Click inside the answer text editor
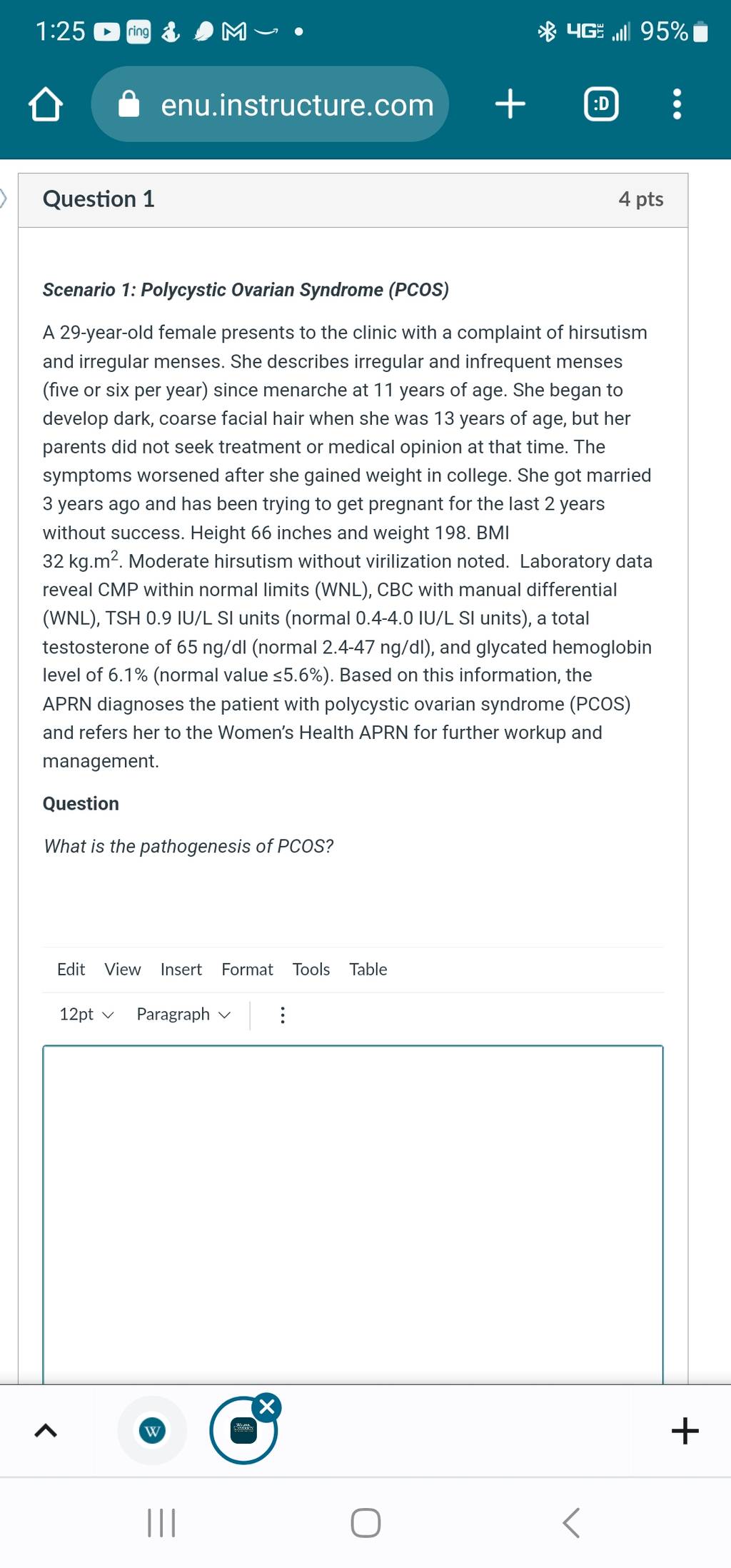The image size is (731, 1568). click(x=353, y=1214)
